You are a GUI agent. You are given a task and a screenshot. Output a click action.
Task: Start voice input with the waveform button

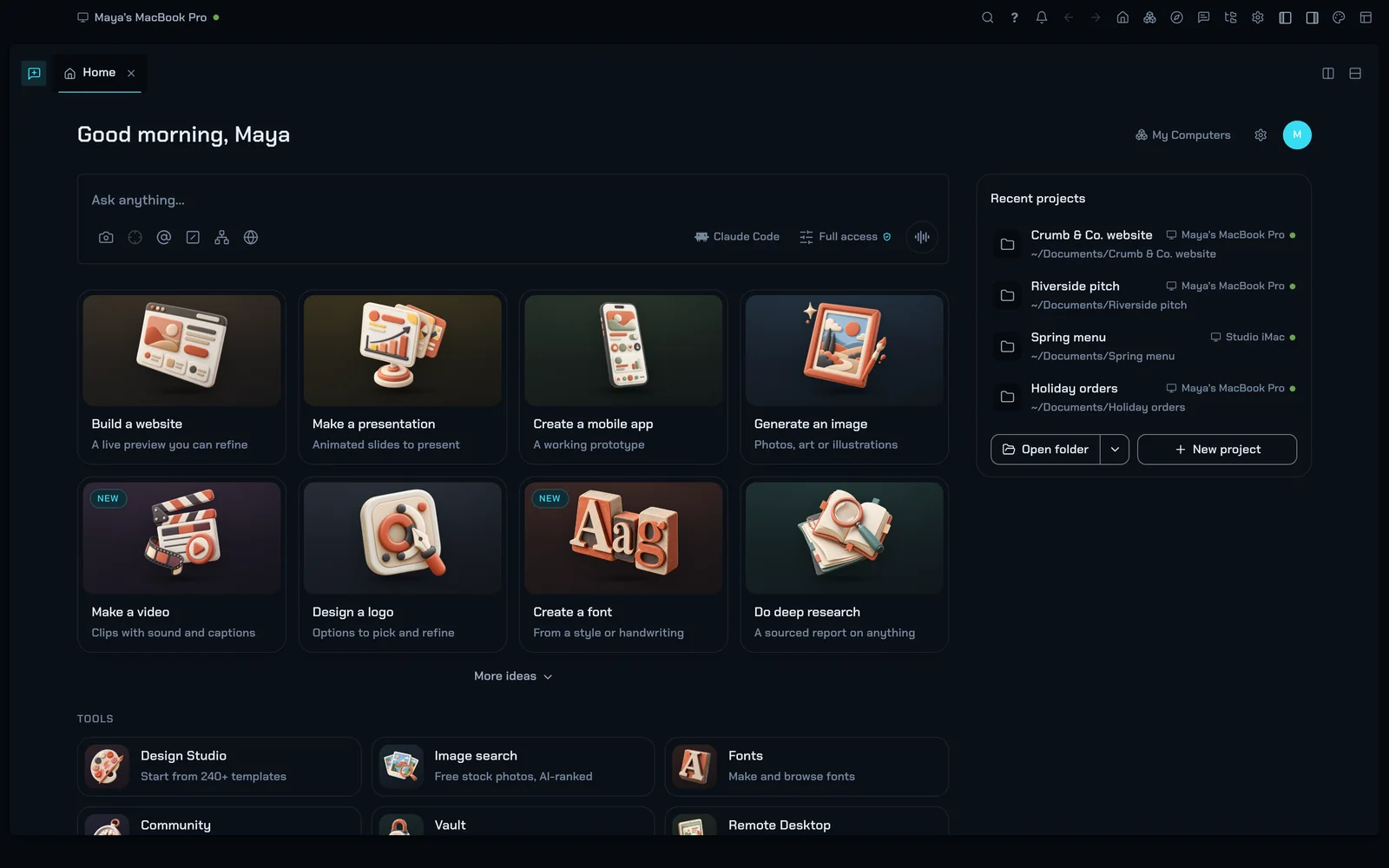922,237
